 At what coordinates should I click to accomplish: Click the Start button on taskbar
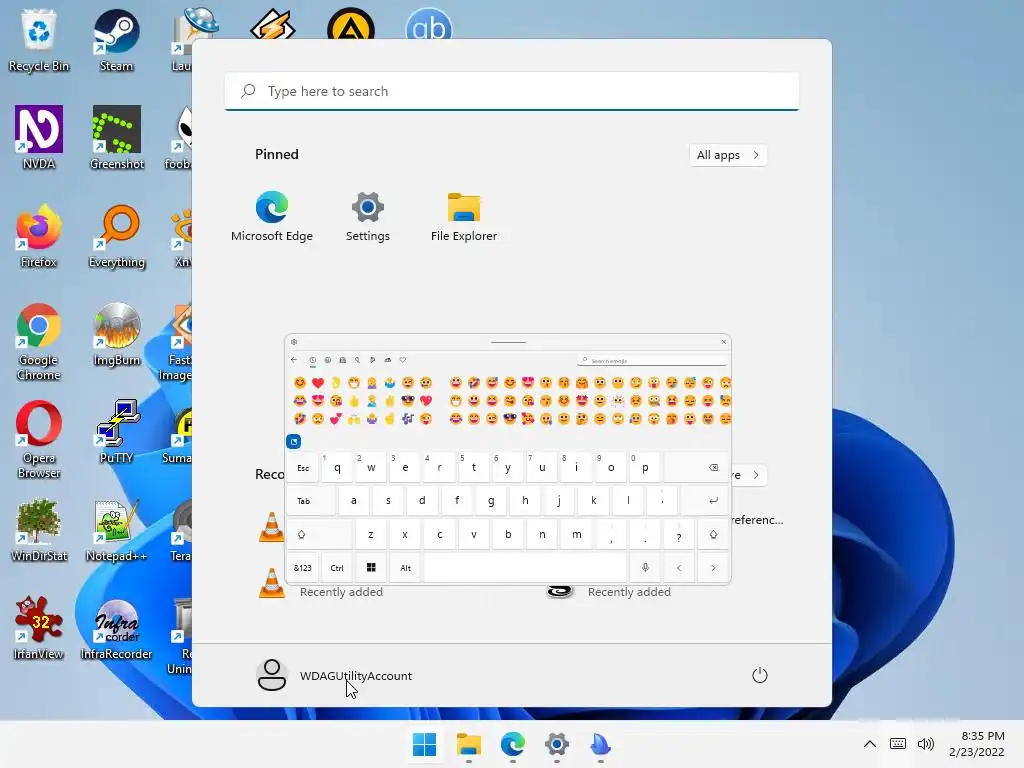click(x=424, y=744)
